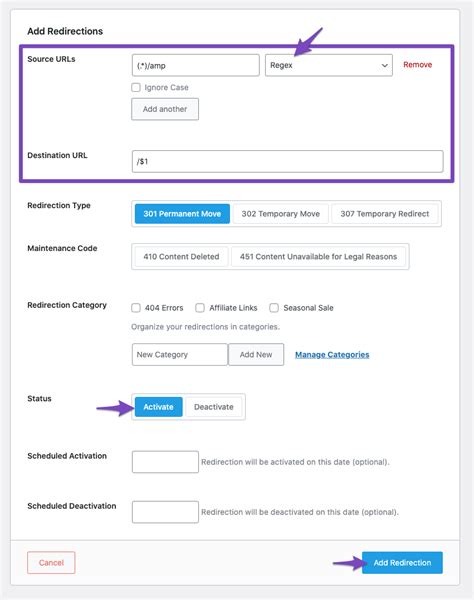474x600 pixels.
Task: Choose 307 Temporary Redirect option
Action: pyautogui.click(x=384, y=214)
